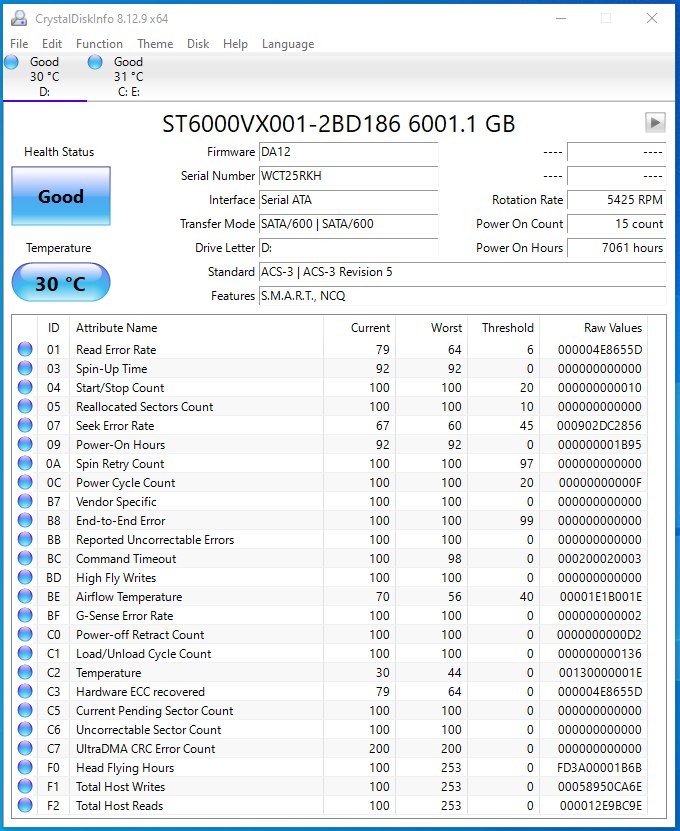
Task: Click the Interface field showing Serial ATA
Action: tap(348, 200)
